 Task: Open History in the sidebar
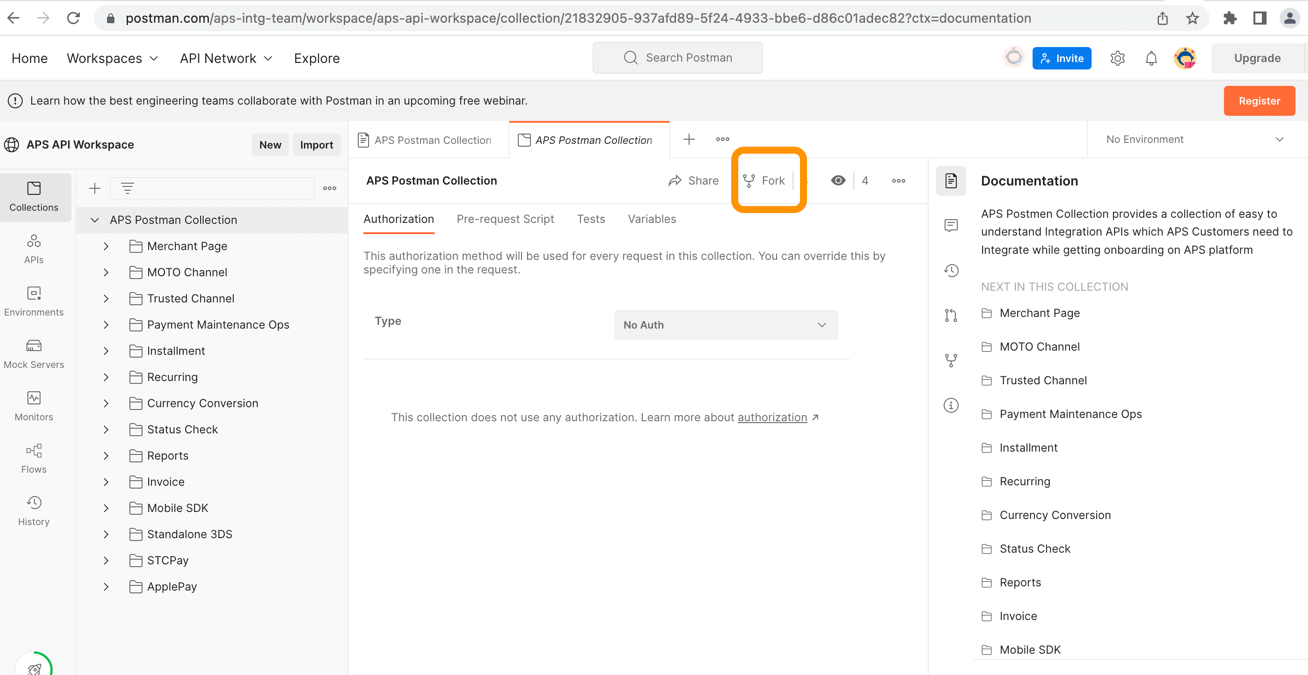pos(33,510)
